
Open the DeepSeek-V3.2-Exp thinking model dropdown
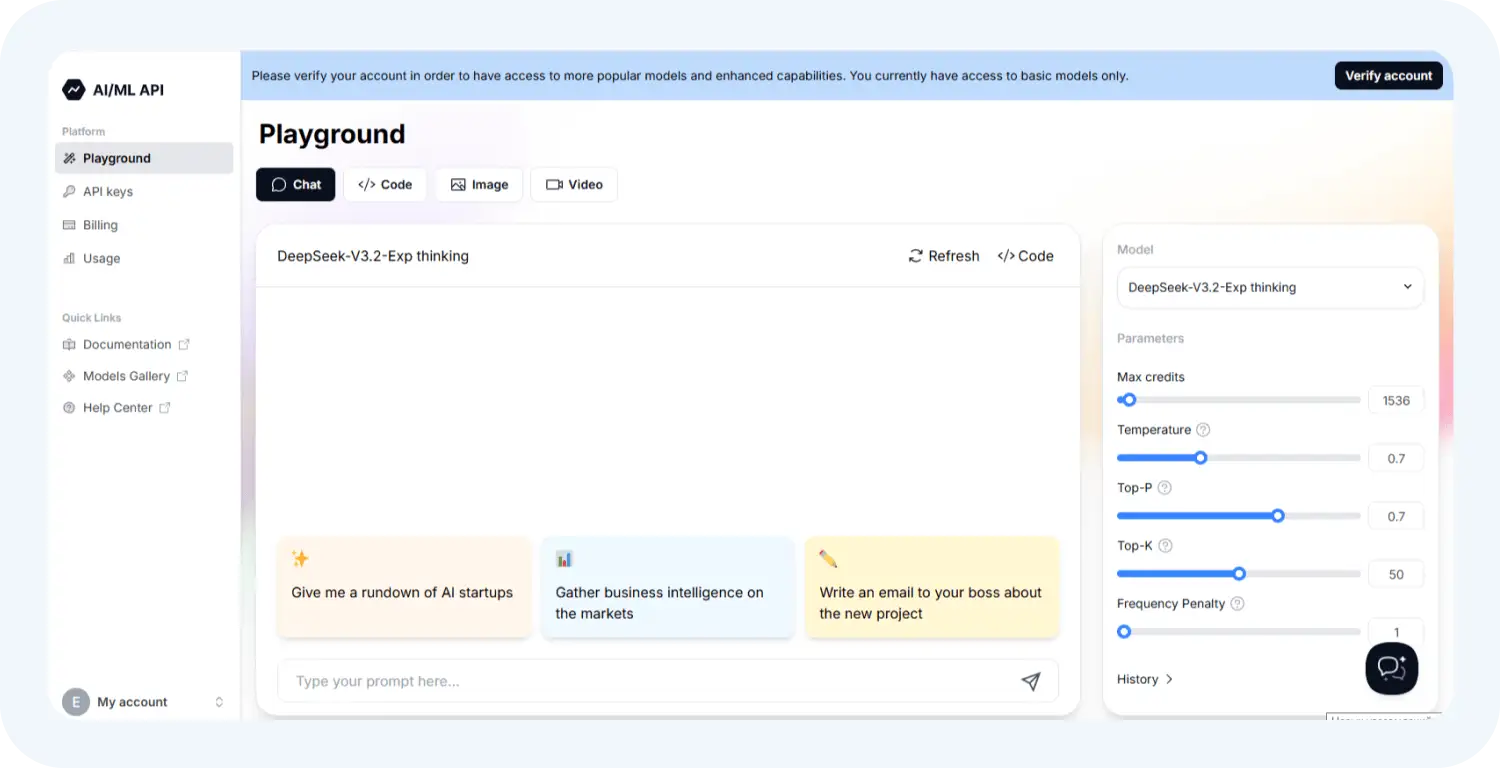click(1269, 287)
